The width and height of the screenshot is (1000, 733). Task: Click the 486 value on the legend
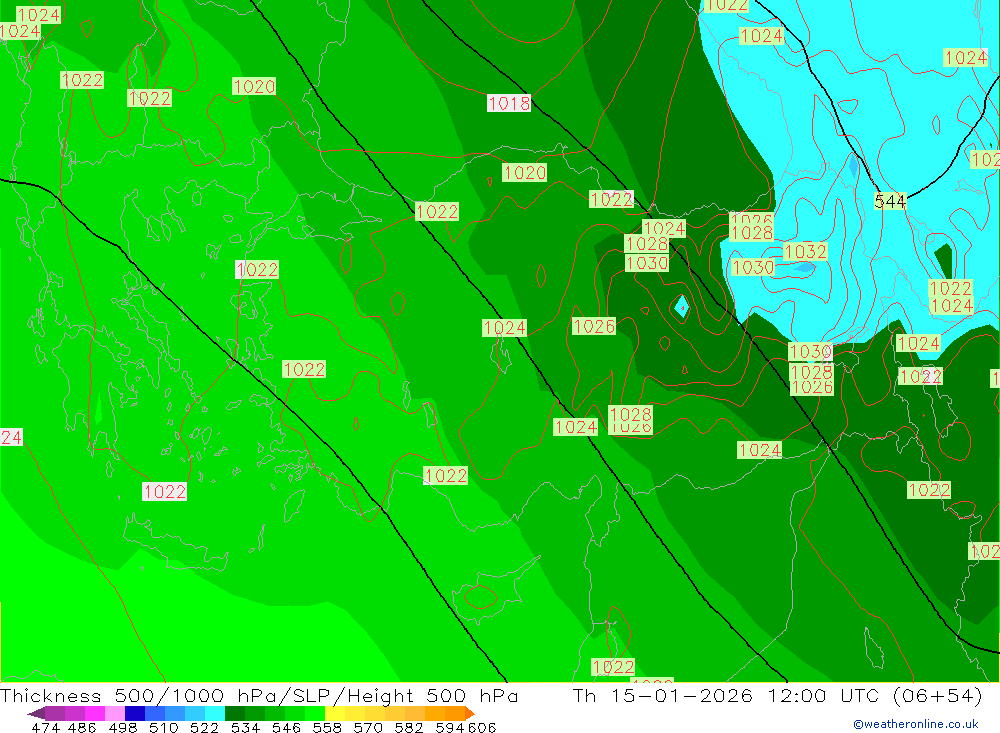(x=82, y=727)
